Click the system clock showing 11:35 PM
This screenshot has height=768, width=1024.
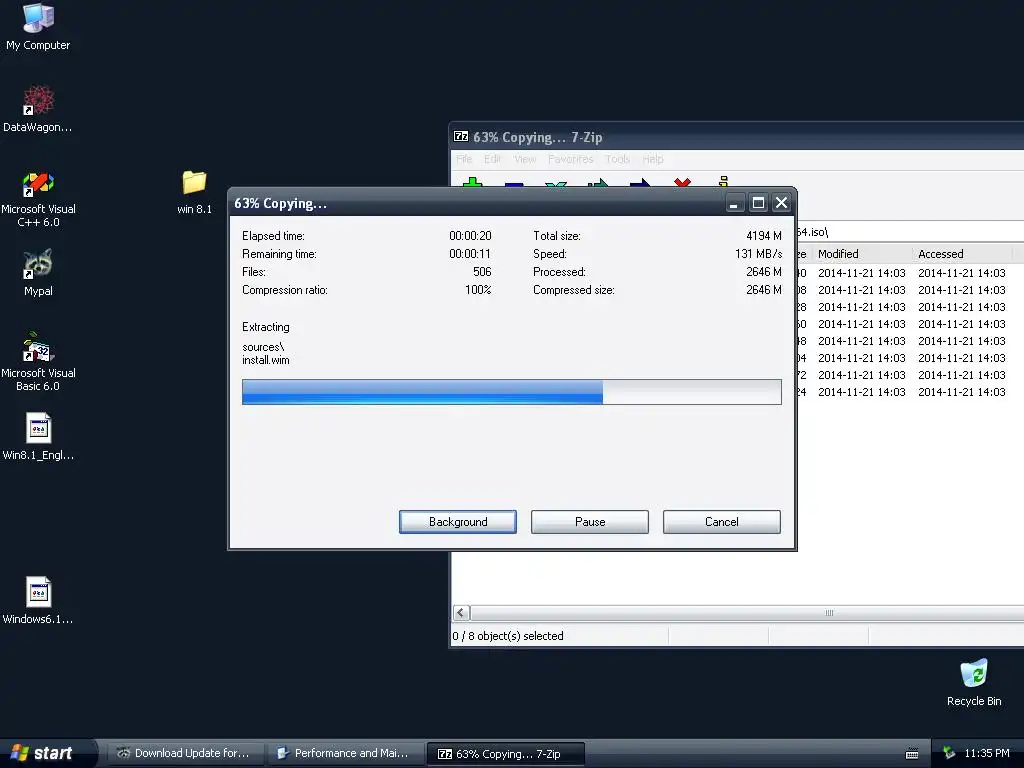(987, 754)
